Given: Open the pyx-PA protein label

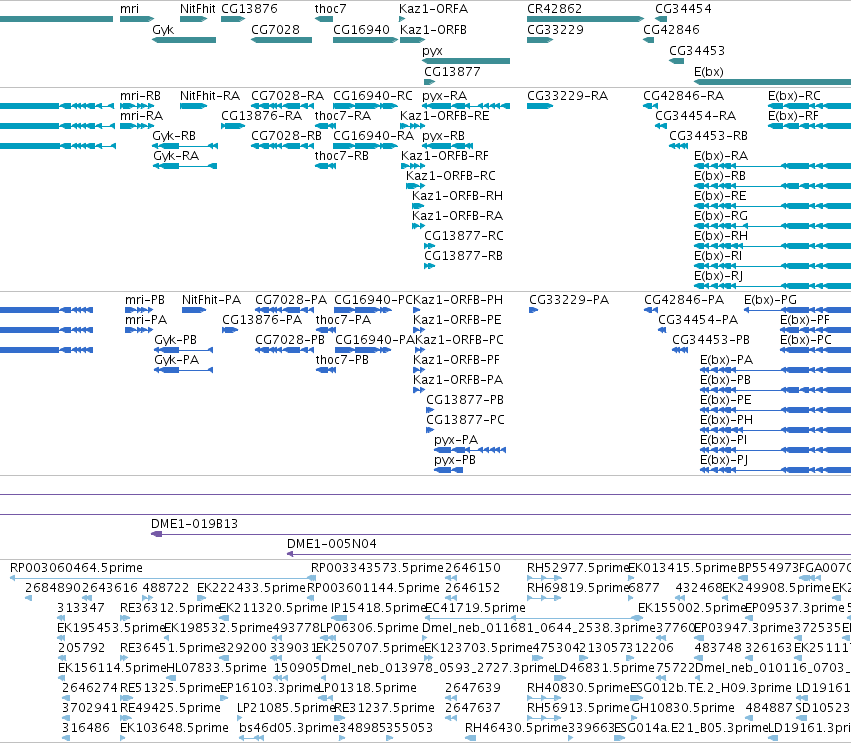Looking at the screenshot, I should [456, 440].
